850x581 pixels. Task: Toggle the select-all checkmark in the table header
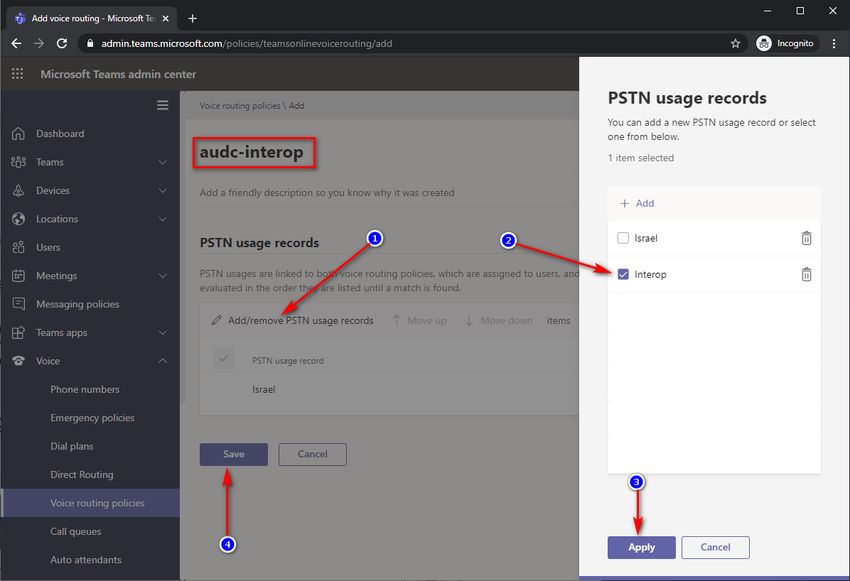(x=223, y=359)
